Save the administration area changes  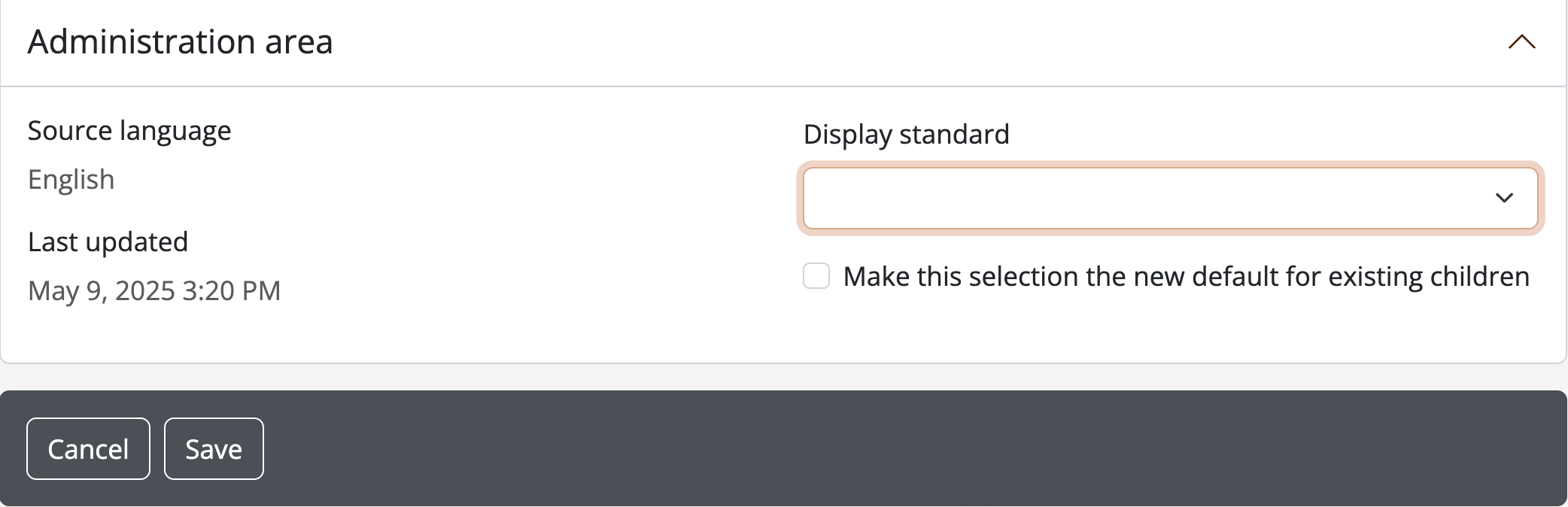214,449
